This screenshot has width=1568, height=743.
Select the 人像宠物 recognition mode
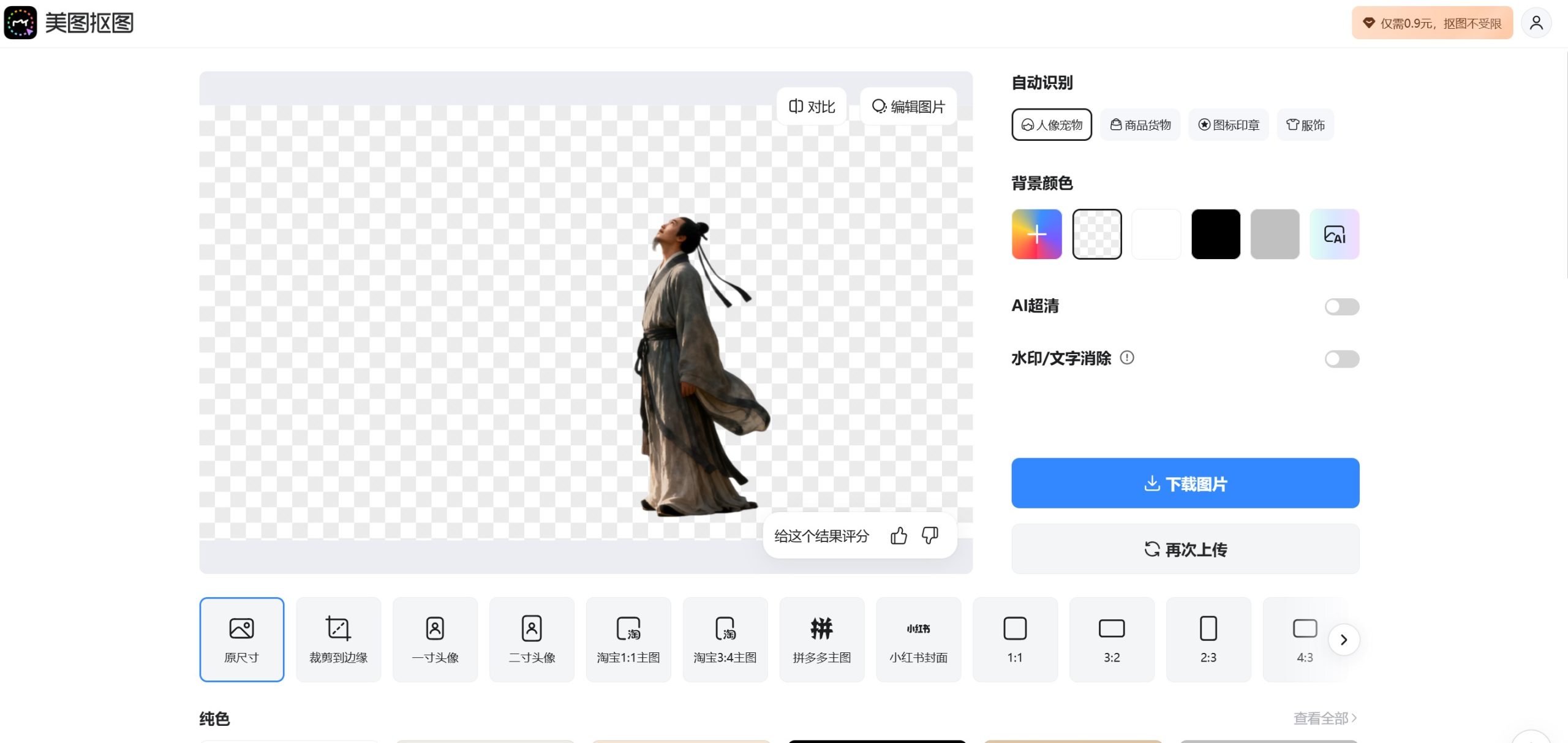(1051, 124)
